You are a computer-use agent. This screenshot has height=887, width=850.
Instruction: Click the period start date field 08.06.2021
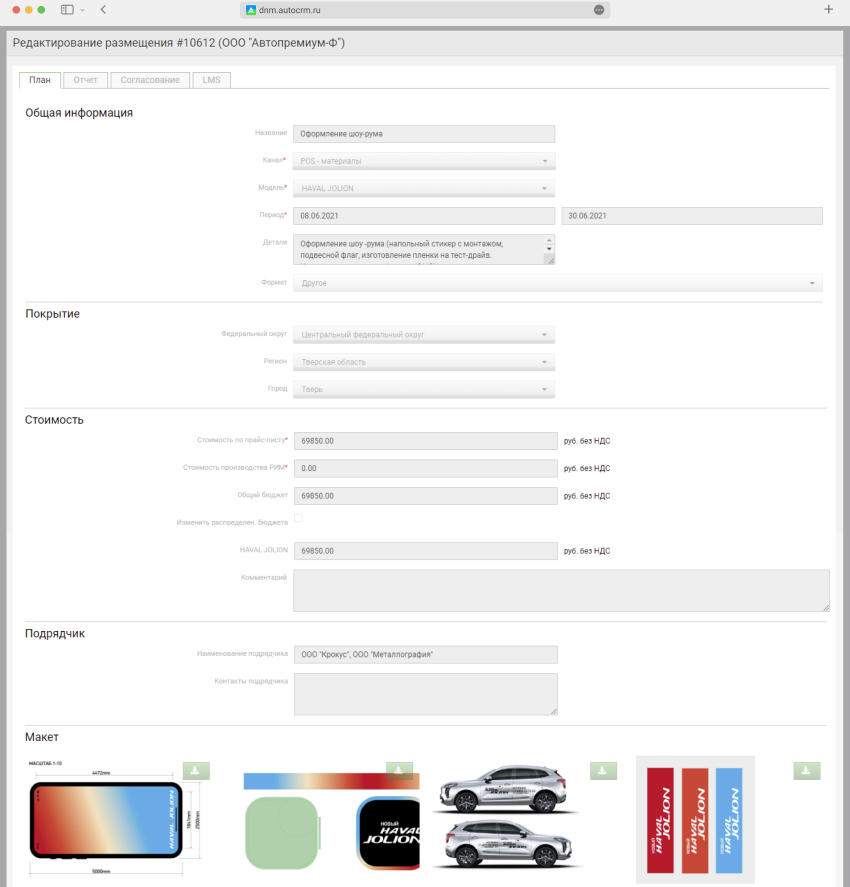point(423,216)
